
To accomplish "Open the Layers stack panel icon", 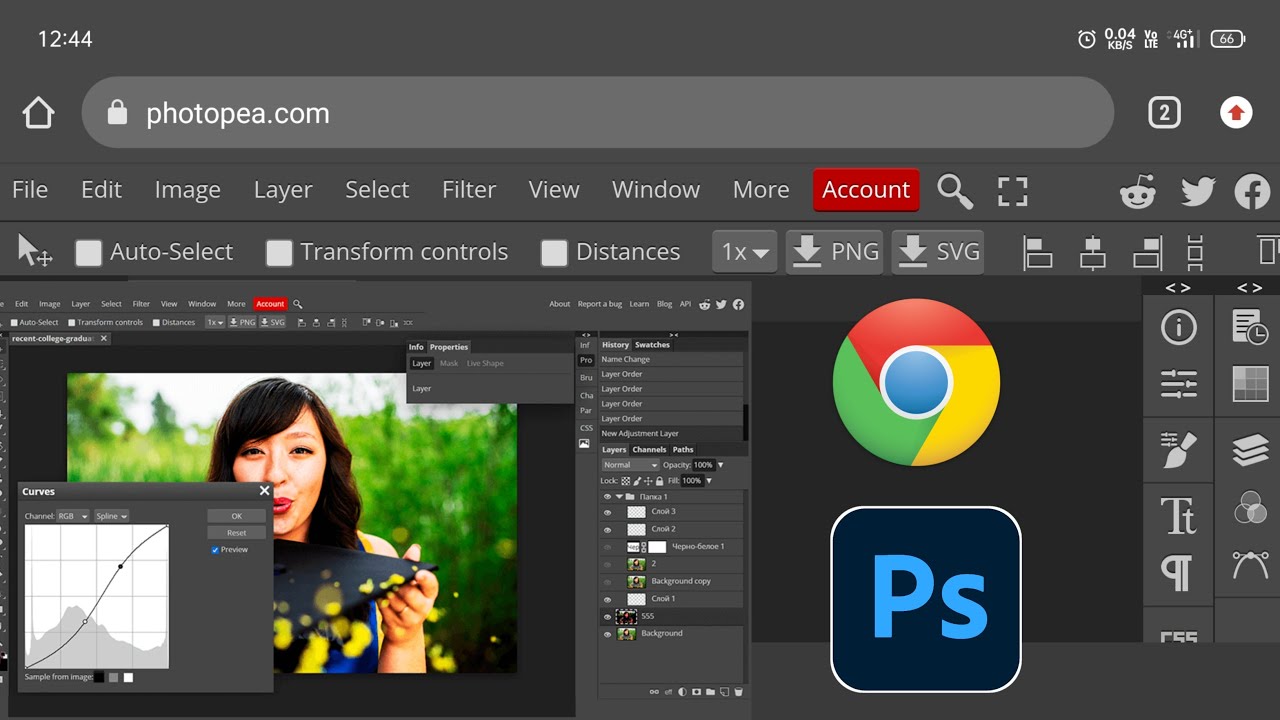I will pos(1250,450).
